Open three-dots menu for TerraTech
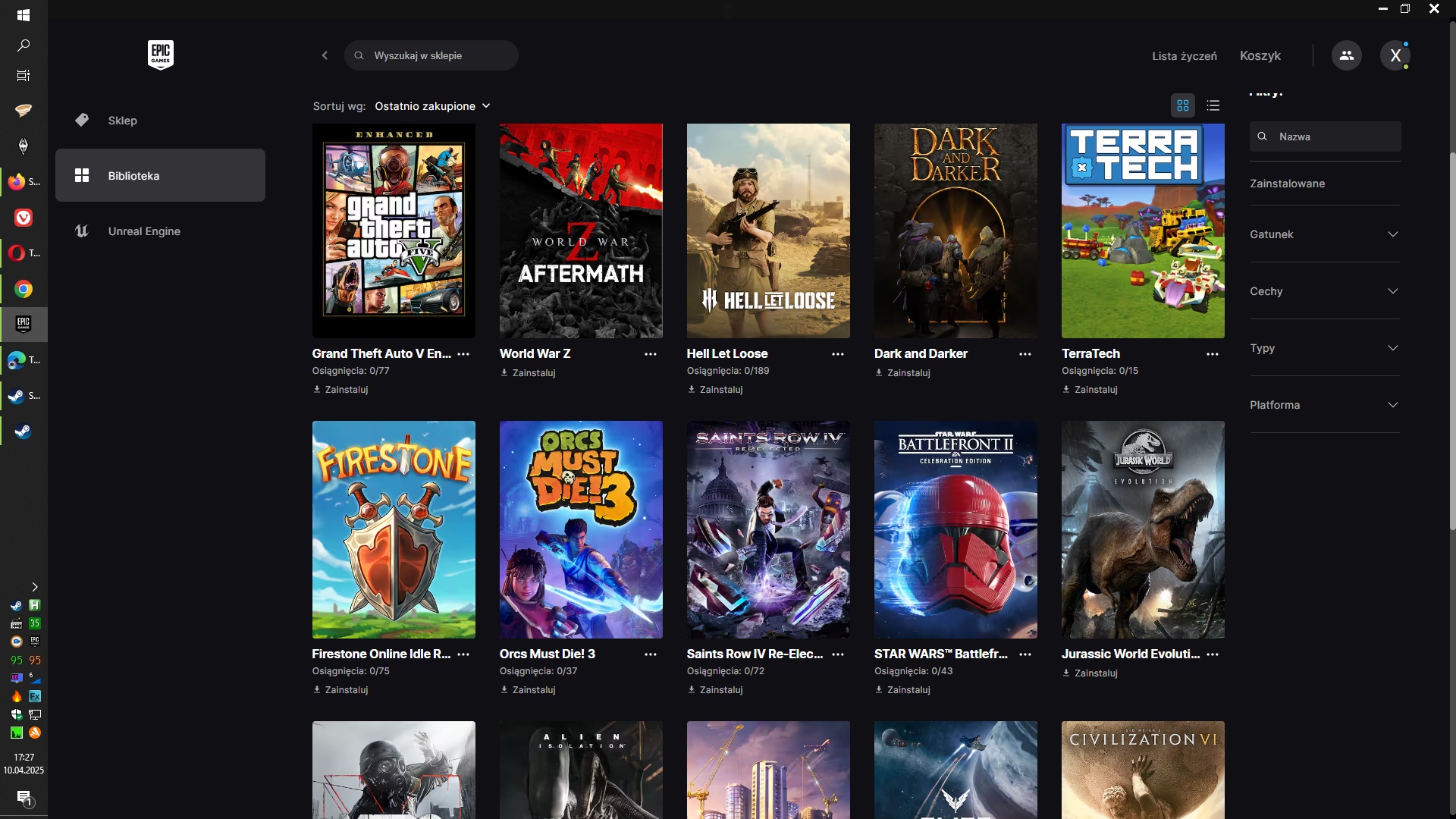The width and height of the screenshot is (1456, 819). pyautogui.click(x=1212, y=354)
